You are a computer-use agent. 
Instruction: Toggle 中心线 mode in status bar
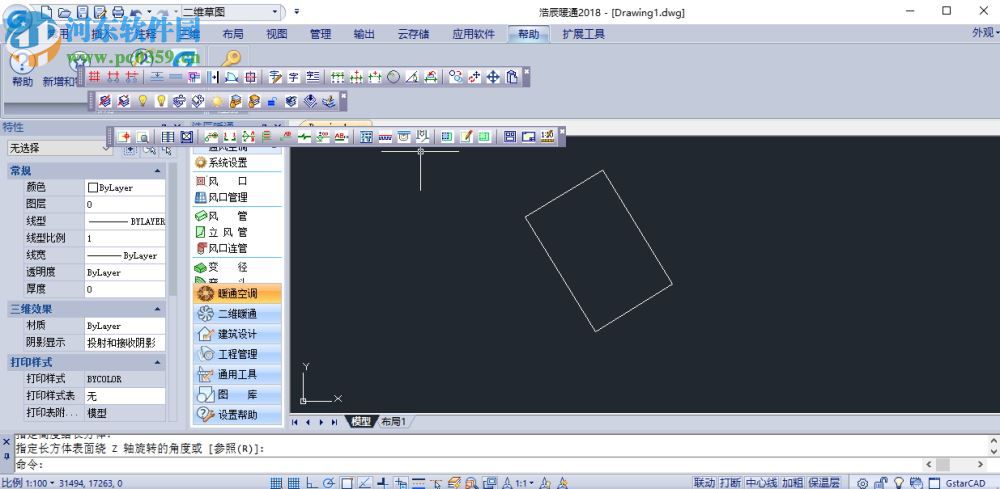(761, 483)
